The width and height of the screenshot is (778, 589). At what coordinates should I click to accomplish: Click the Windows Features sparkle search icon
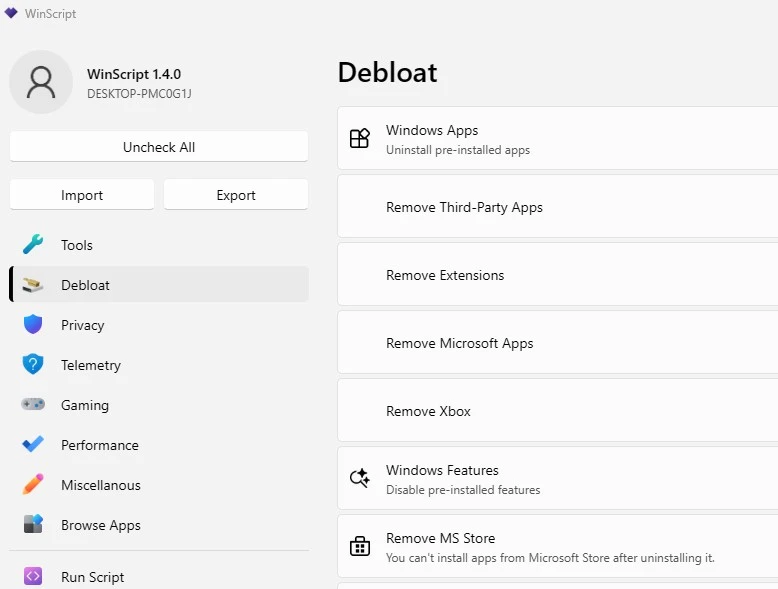(359, 478)
